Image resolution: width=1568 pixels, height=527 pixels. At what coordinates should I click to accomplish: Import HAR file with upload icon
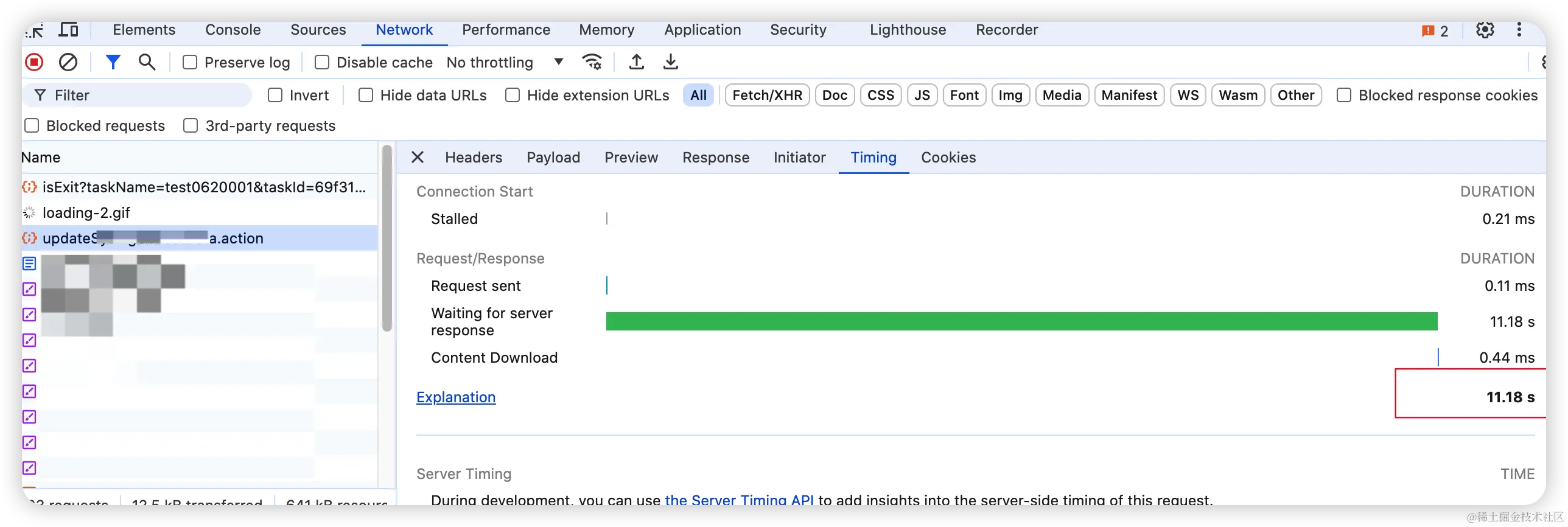pyautogui.click(x=636, y=62)
